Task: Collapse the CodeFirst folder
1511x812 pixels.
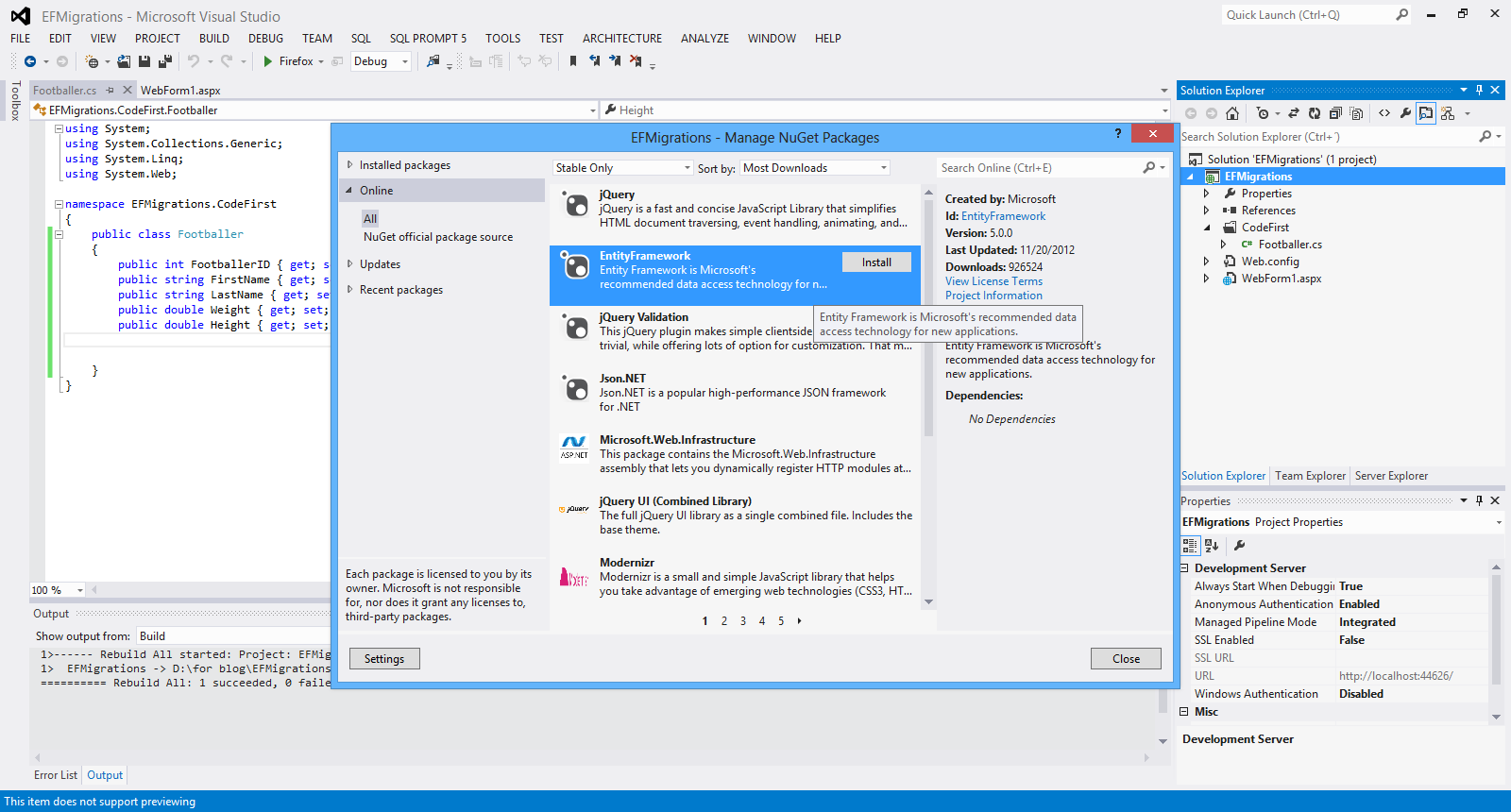Action: pos(1206,228)
